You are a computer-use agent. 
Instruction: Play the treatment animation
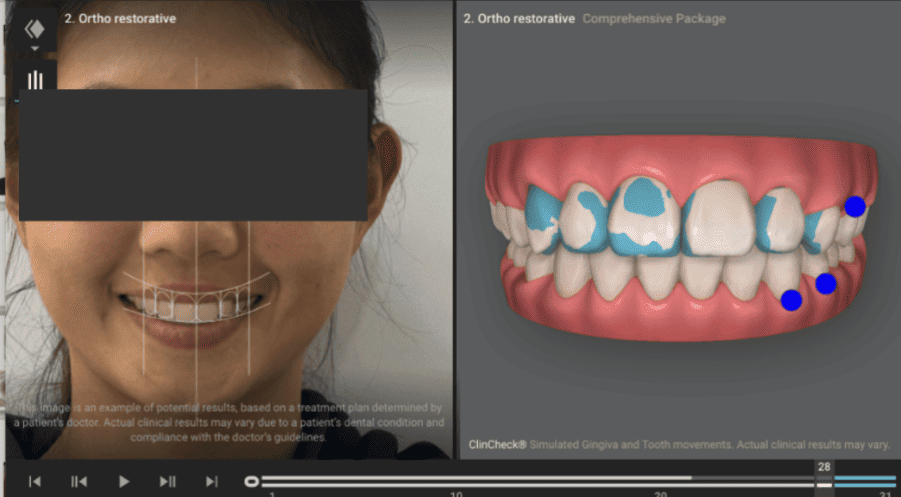pos(124,481)
